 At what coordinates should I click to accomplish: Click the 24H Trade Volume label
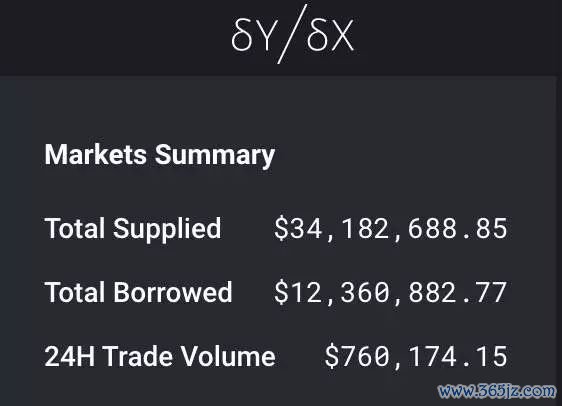159,356
